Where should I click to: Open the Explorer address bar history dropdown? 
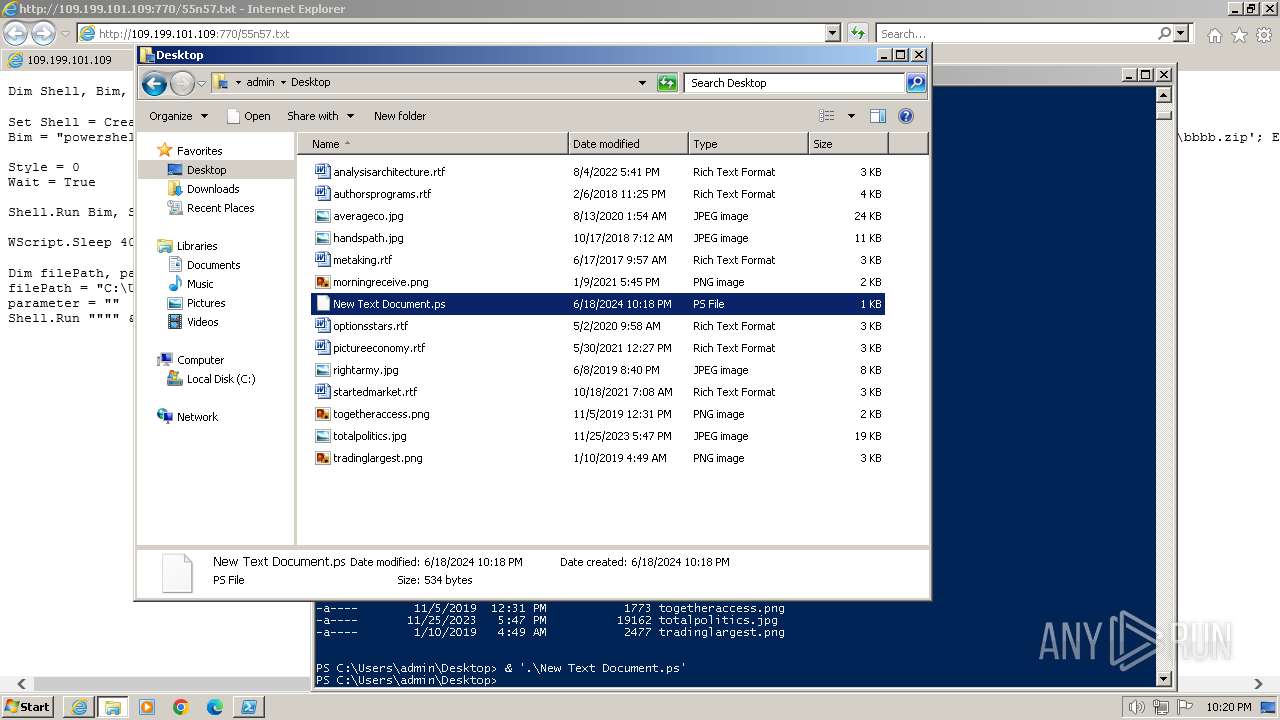pyautogui.click(x=642, y=83)
